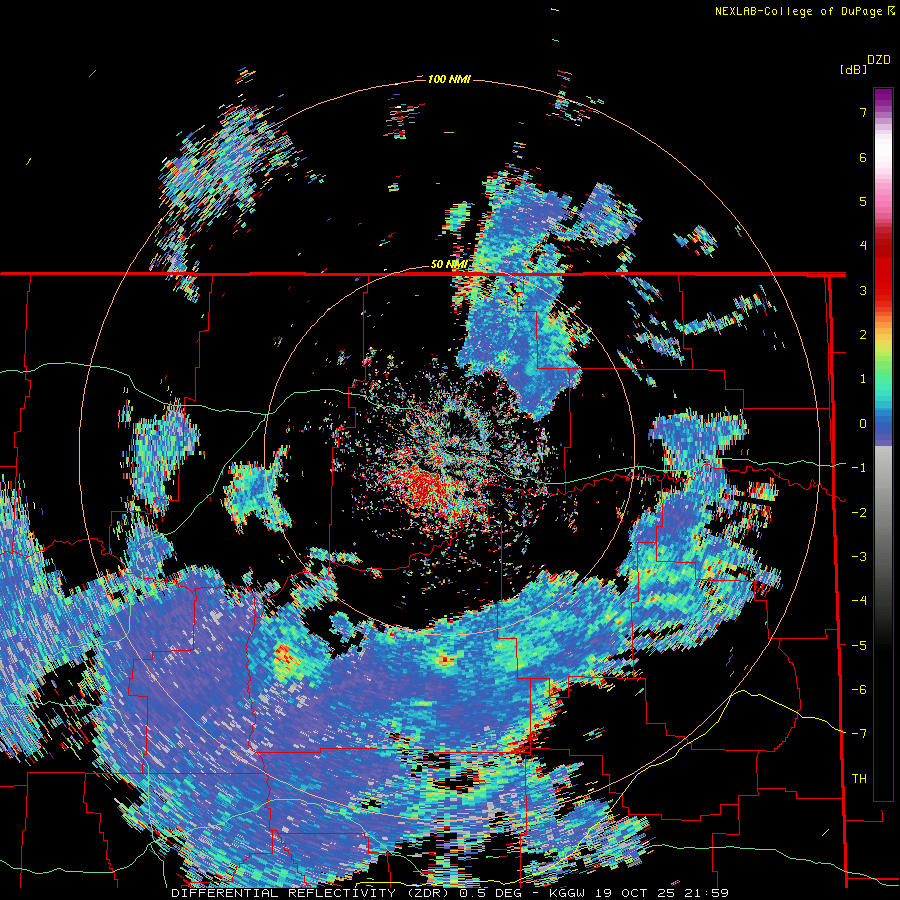The height and width of the screenshot is (900, 900).
Task: Select the 6 tick label on legend
Action: pos(863,157)
